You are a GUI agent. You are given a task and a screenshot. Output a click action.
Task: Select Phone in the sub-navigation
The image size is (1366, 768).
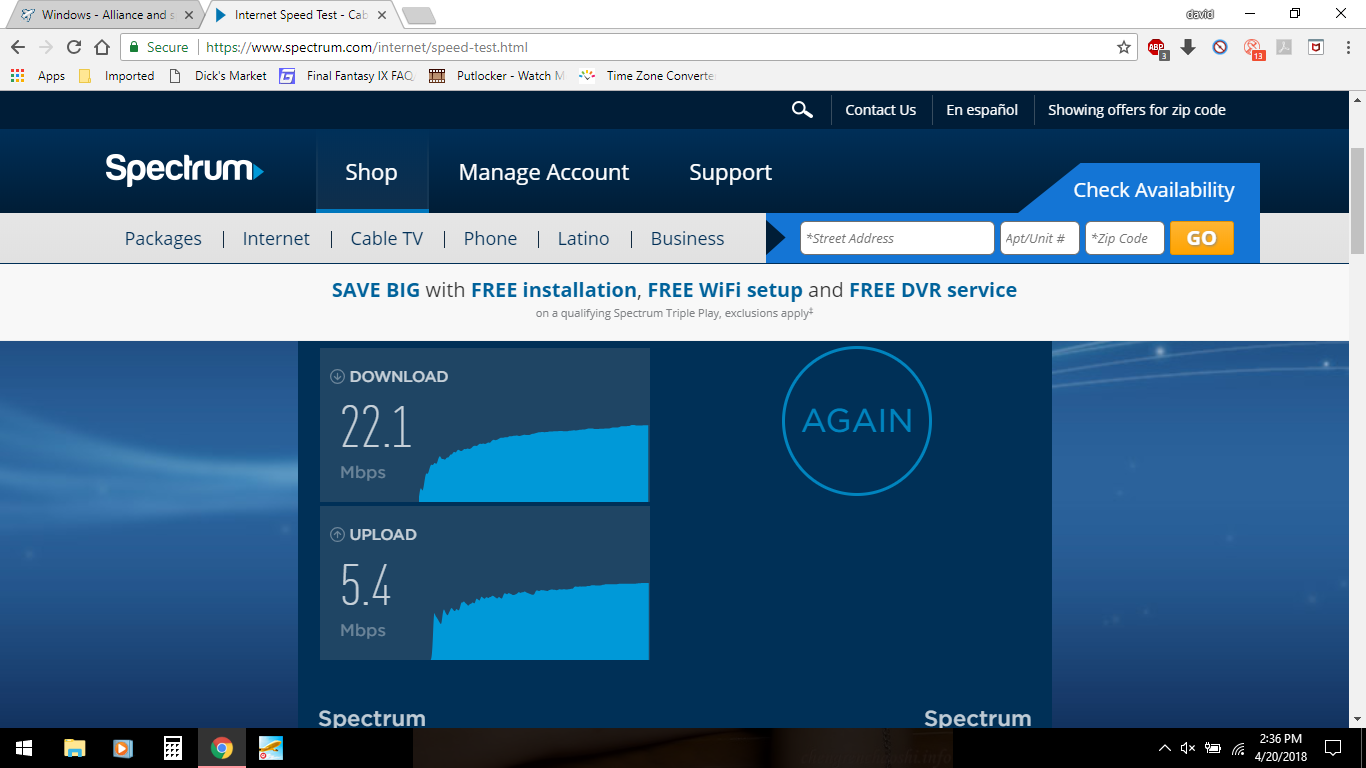click(x=490, y=238)
